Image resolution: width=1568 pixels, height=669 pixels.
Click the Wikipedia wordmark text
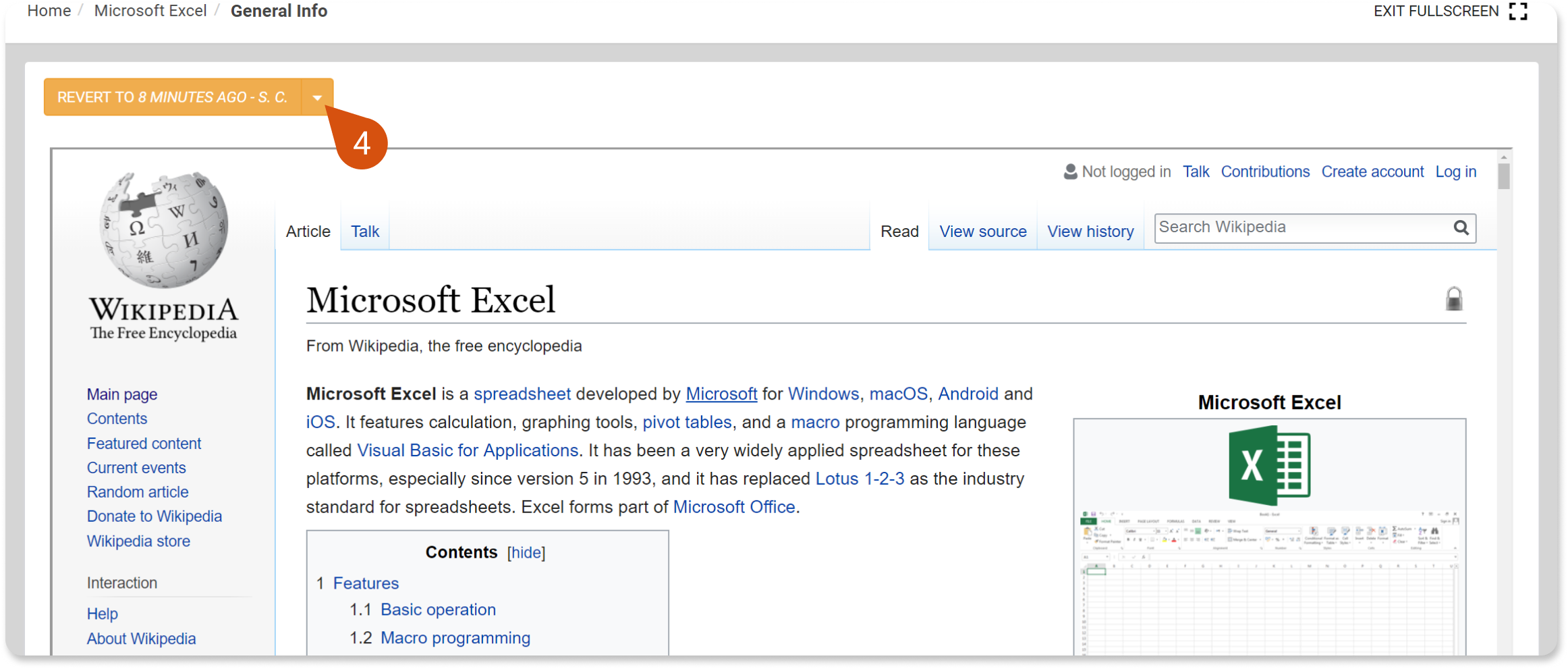point(164,310)
